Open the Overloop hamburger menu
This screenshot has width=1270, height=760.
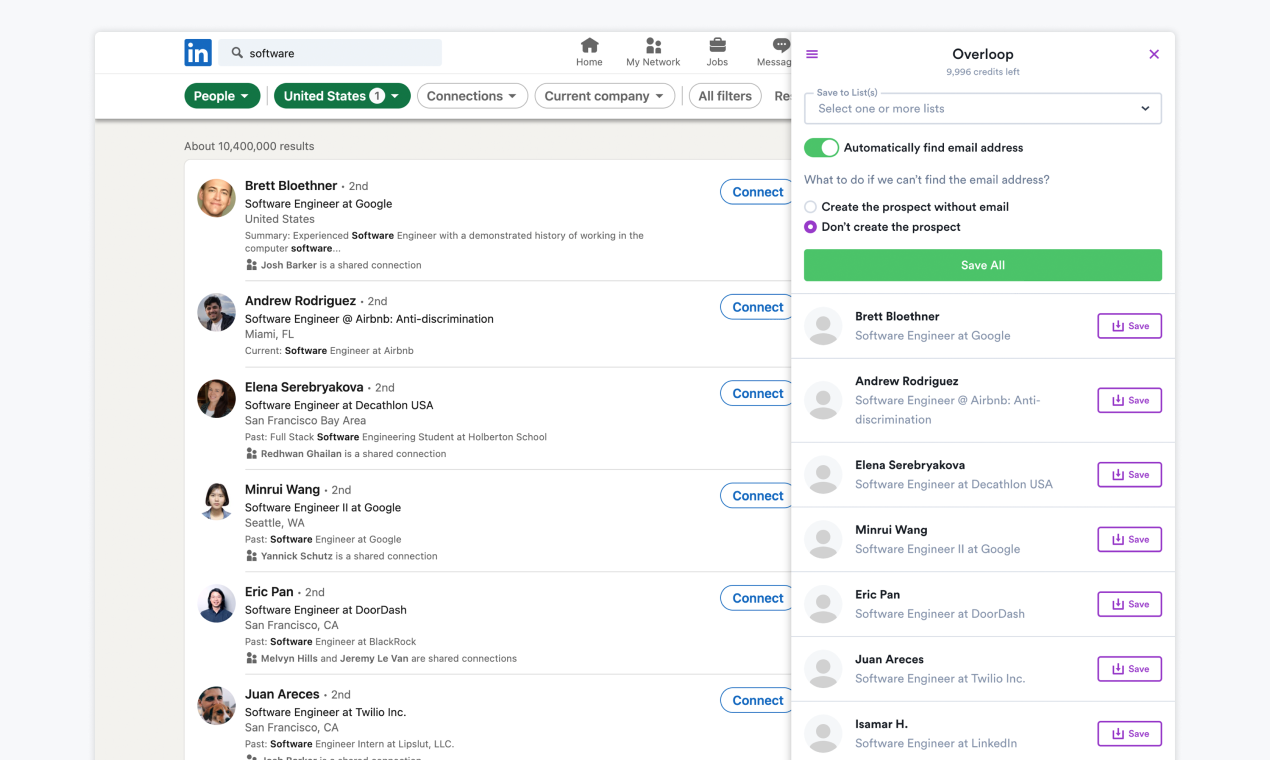point(811,54)
